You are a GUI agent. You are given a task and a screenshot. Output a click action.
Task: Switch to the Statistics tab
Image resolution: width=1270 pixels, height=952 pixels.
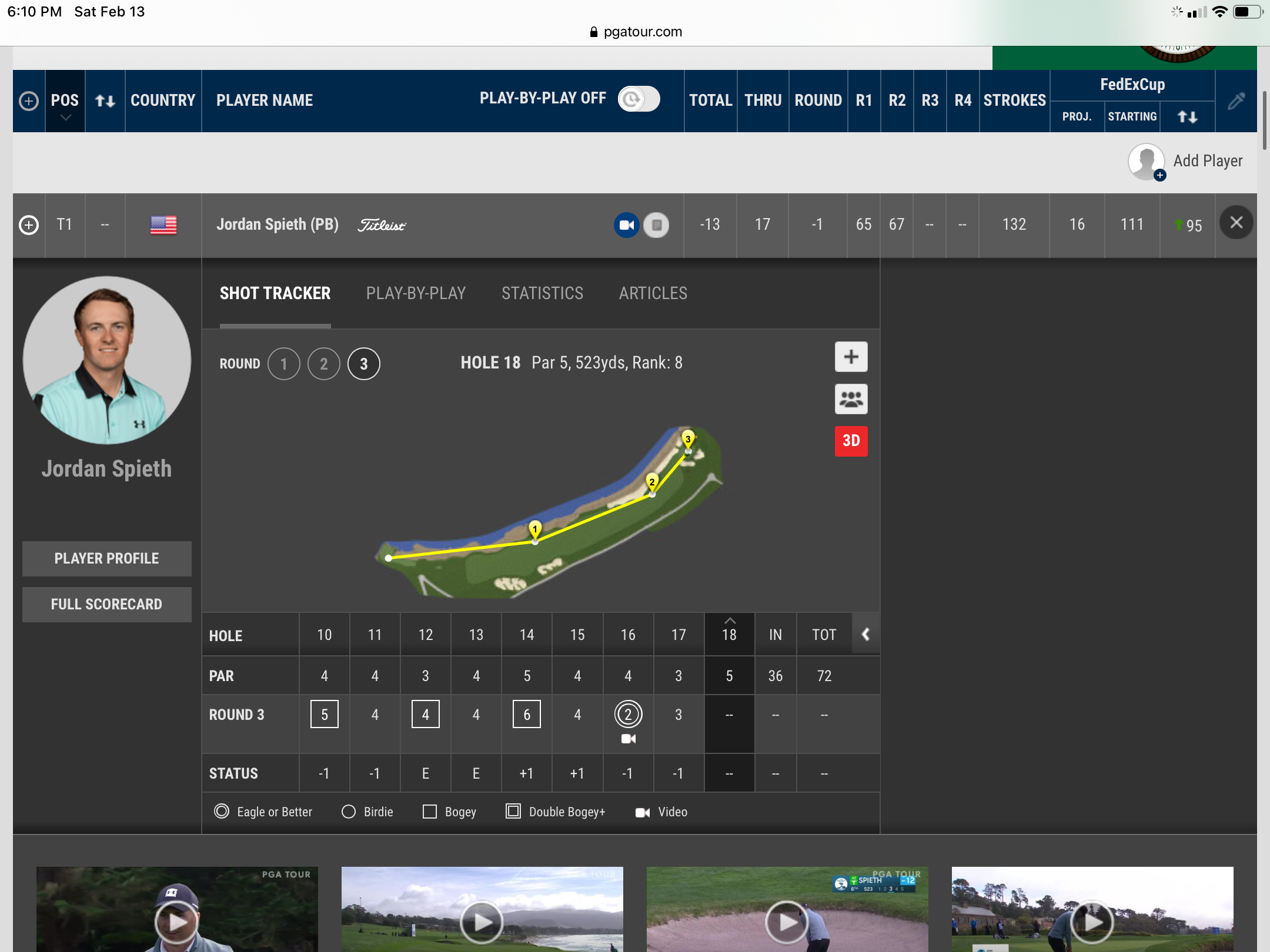tap(542, 293)
